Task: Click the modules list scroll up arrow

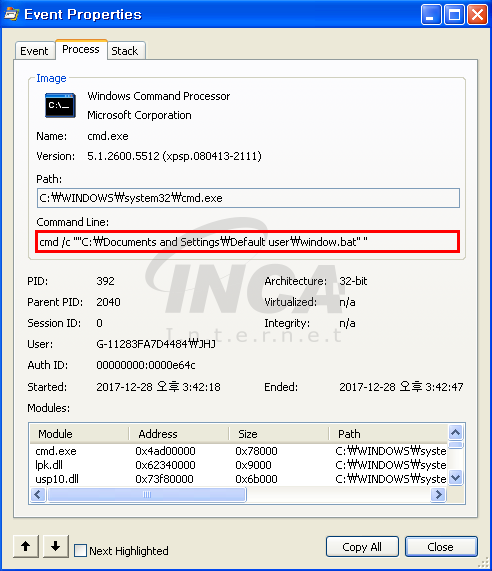Action: 456,433
